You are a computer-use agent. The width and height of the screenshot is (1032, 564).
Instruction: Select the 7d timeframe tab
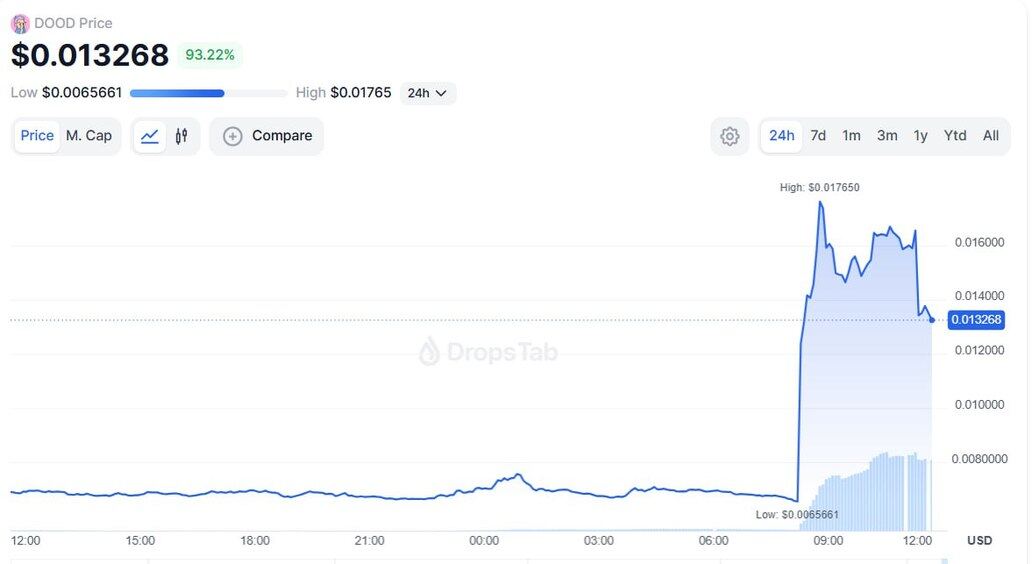tap(818, 136)
